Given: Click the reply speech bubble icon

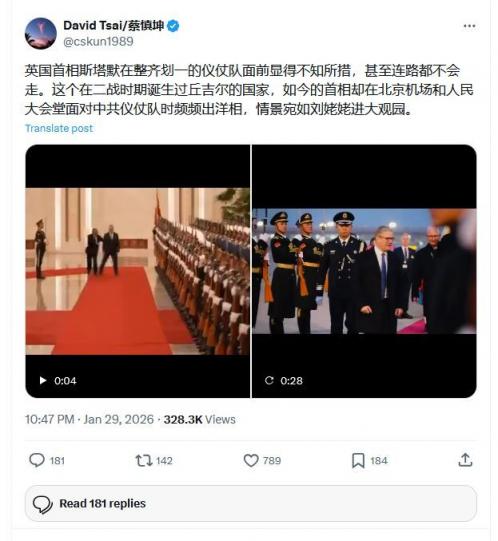Looking at the screenshot, I should click(x=37, y=460).
